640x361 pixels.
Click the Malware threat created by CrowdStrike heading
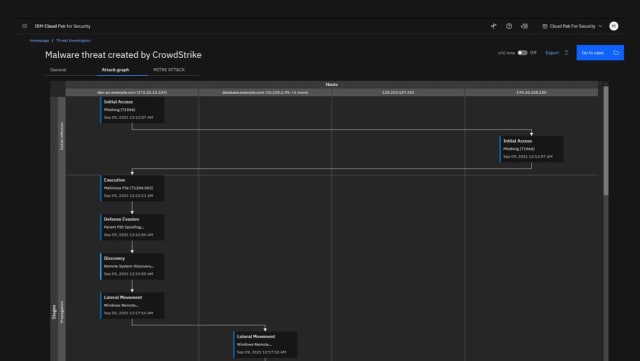click(x=123, y=55)
